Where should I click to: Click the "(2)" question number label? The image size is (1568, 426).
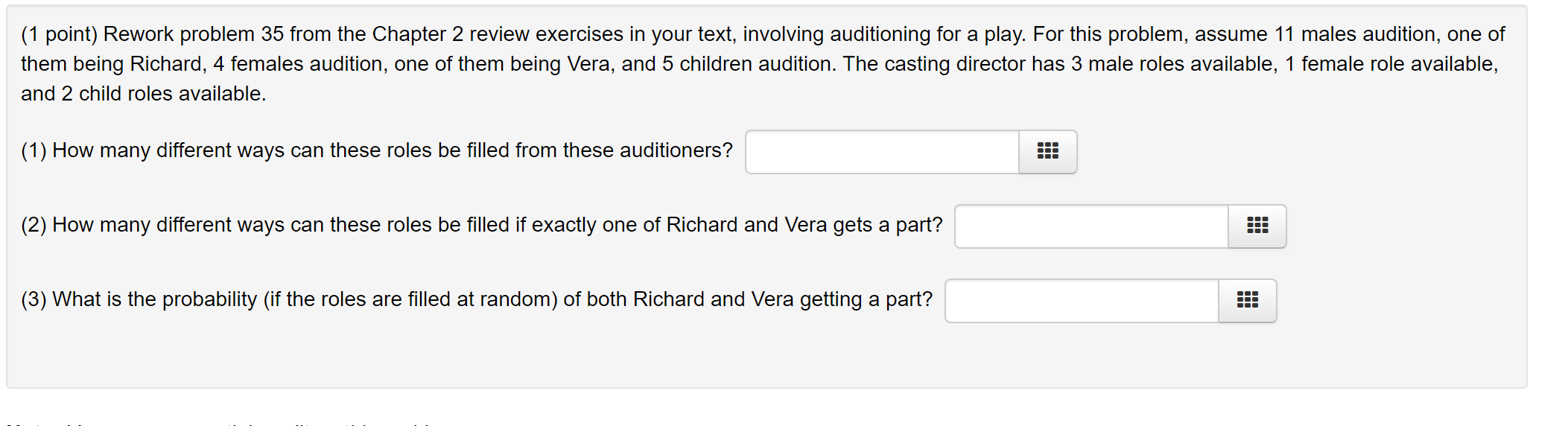click(34, 225)
